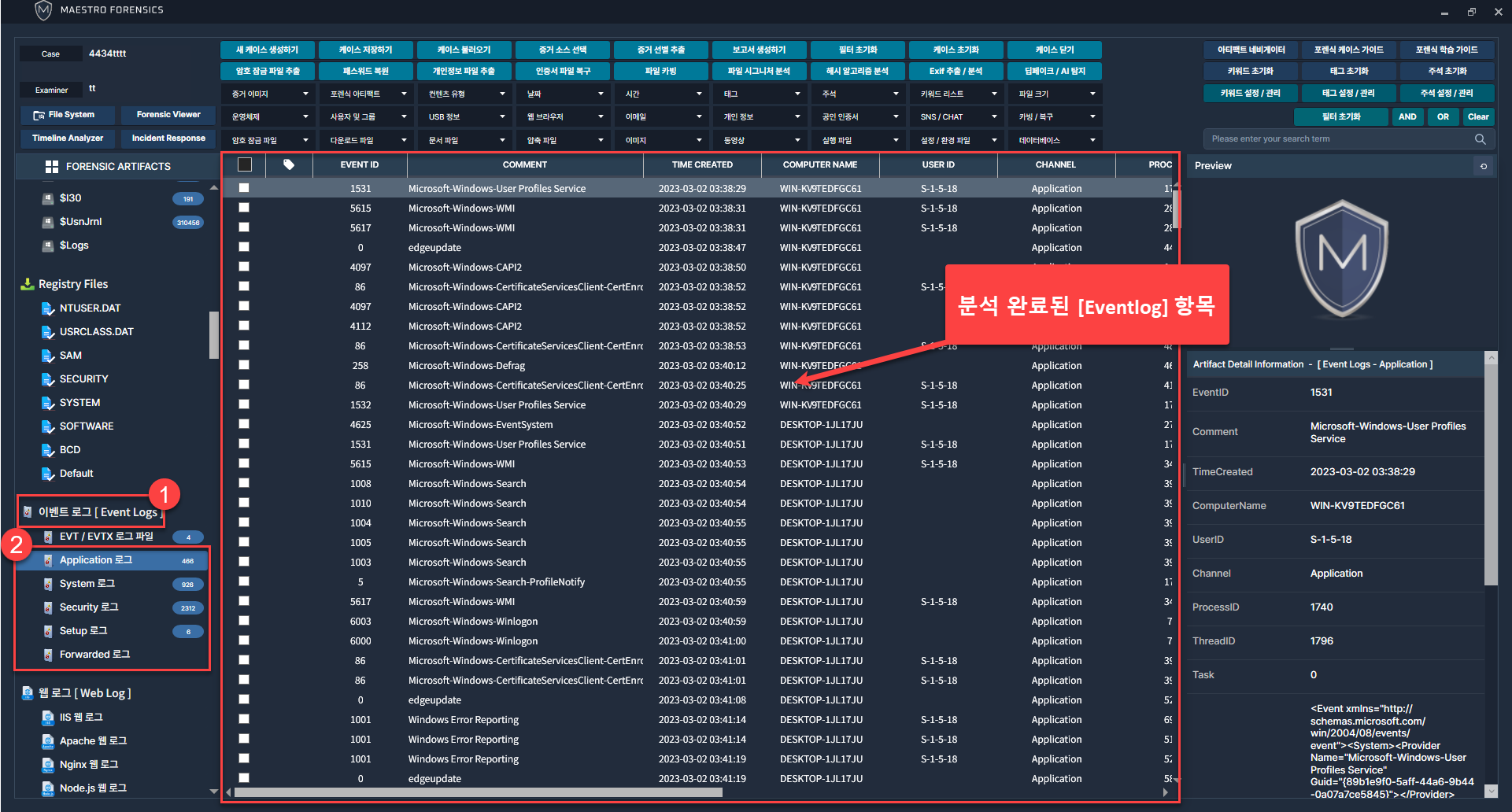Click the $UsnJrnl artifact icon
Screen dimensions: 1512x812
pos(47,222)
